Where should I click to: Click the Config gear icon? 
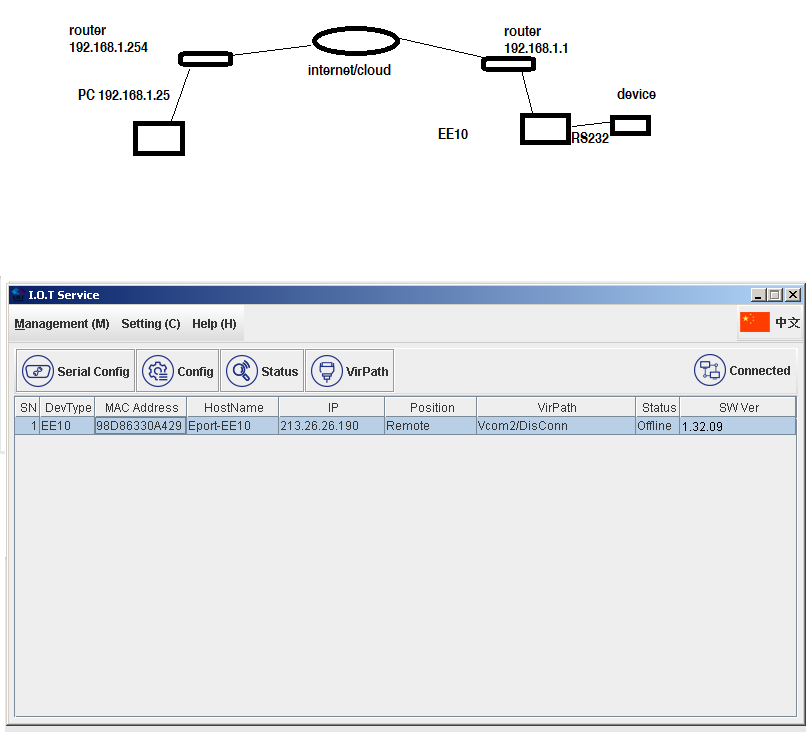[158, 371]
